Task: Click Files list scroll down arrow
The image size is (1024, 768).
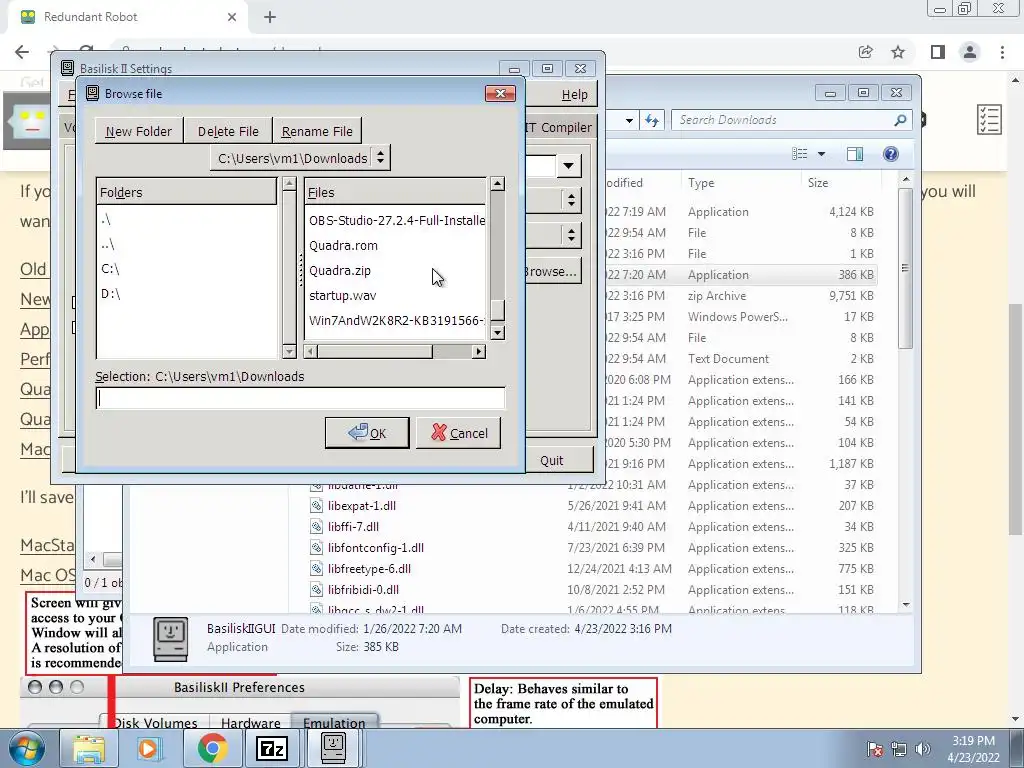Action: coord(498,333)
